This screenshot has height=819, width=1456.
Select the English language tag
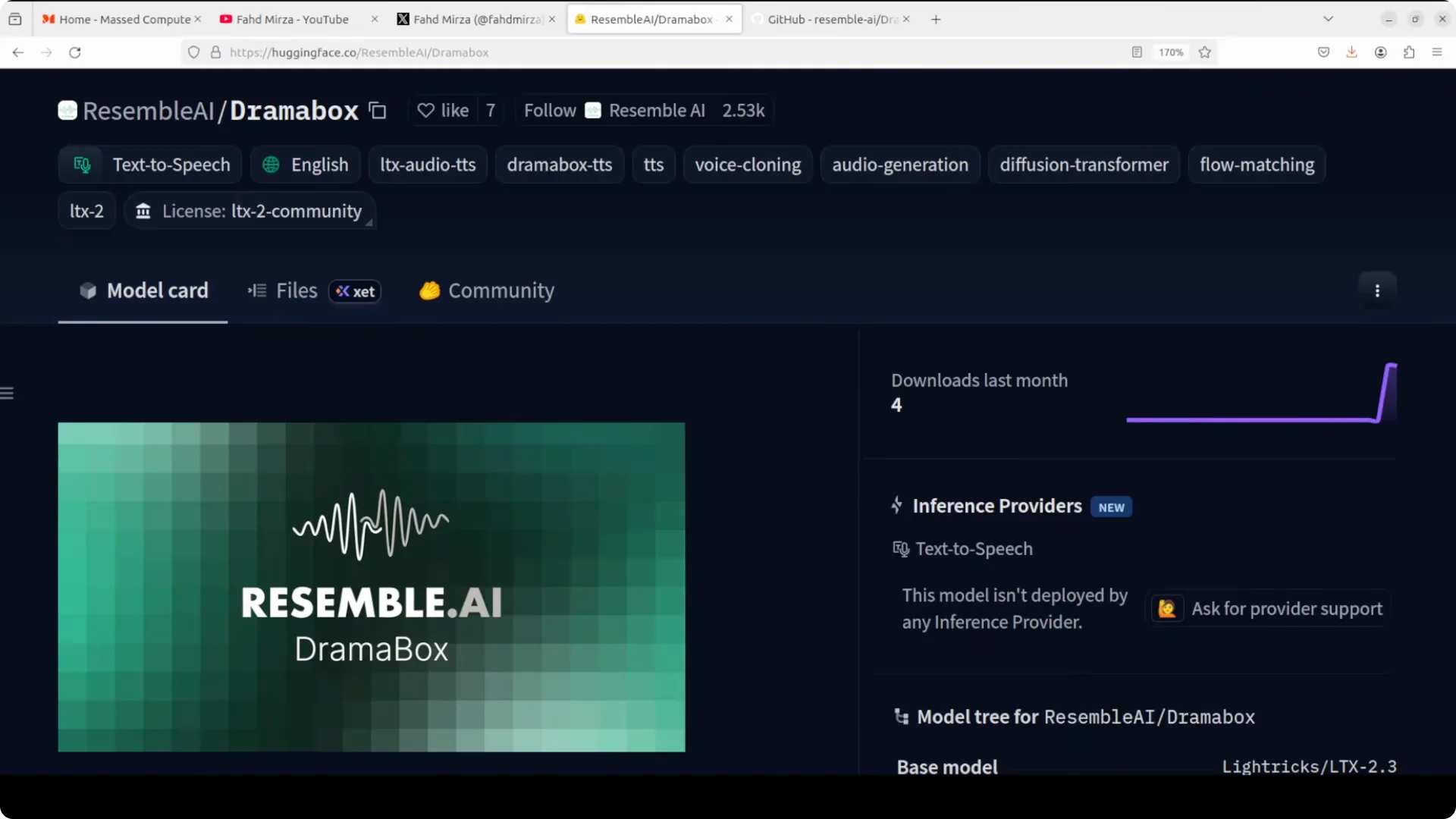[305, 165]
